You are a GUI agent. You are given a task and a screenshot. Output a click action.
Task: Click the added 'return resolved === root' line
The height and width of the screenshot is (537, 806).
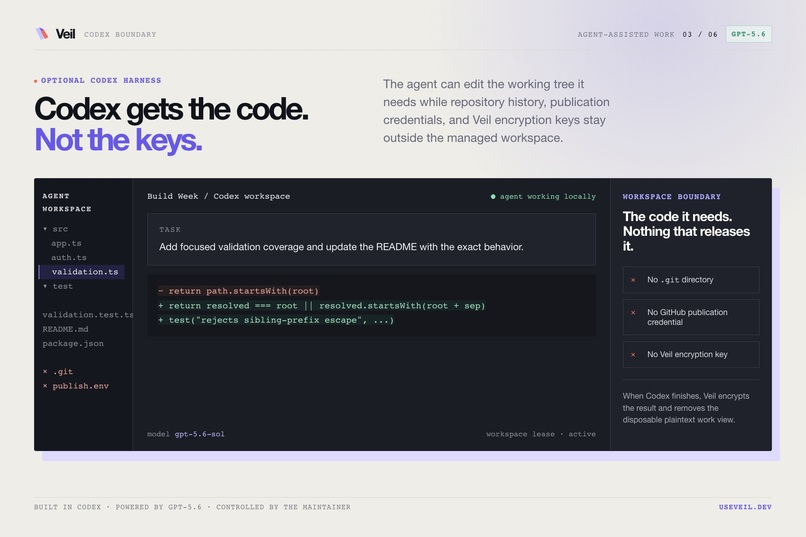pos(322,306)
